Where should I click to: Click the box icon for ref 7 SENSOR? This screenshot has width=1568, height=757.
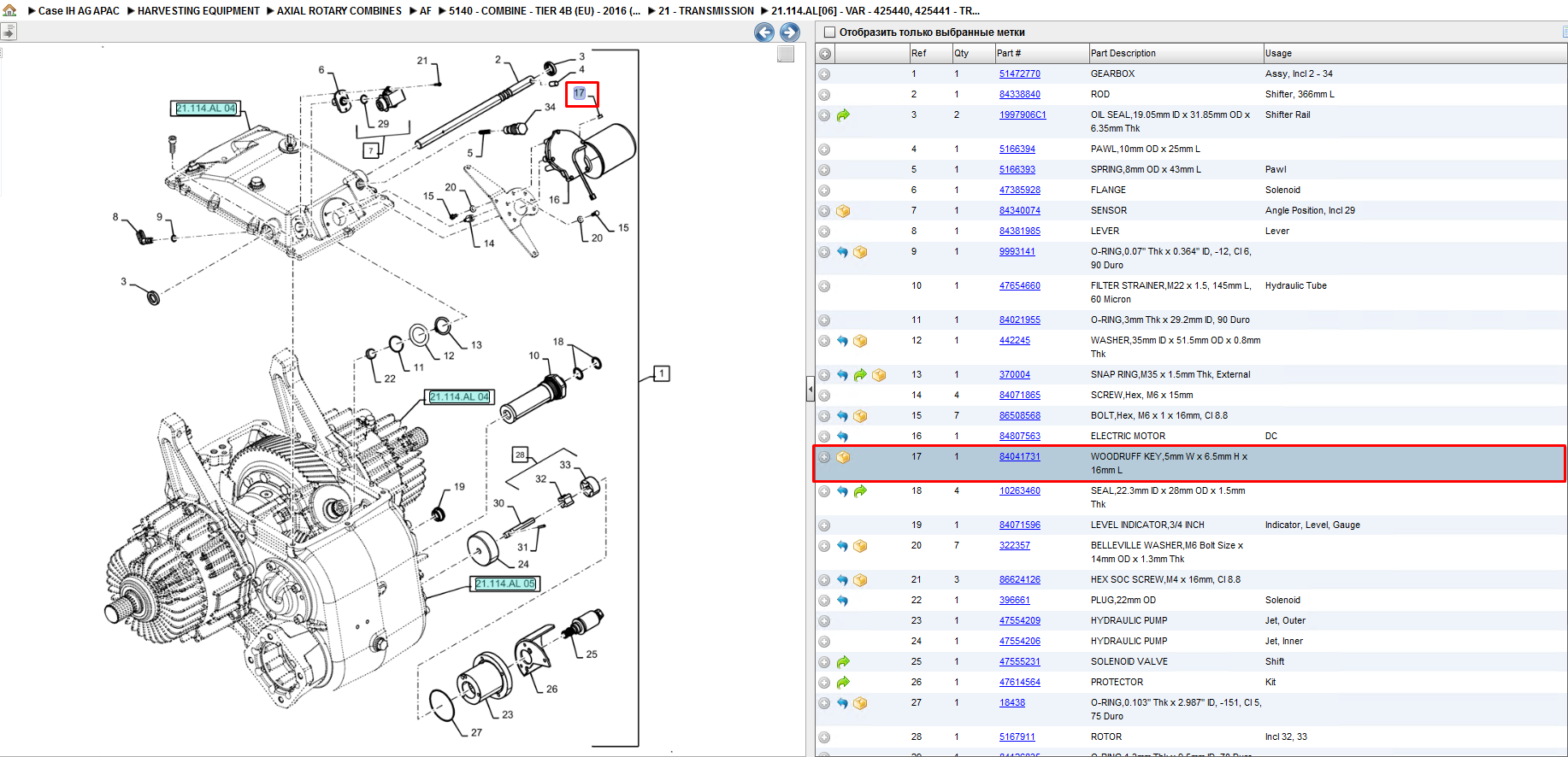pyautogui.click(x=843, y=211)
